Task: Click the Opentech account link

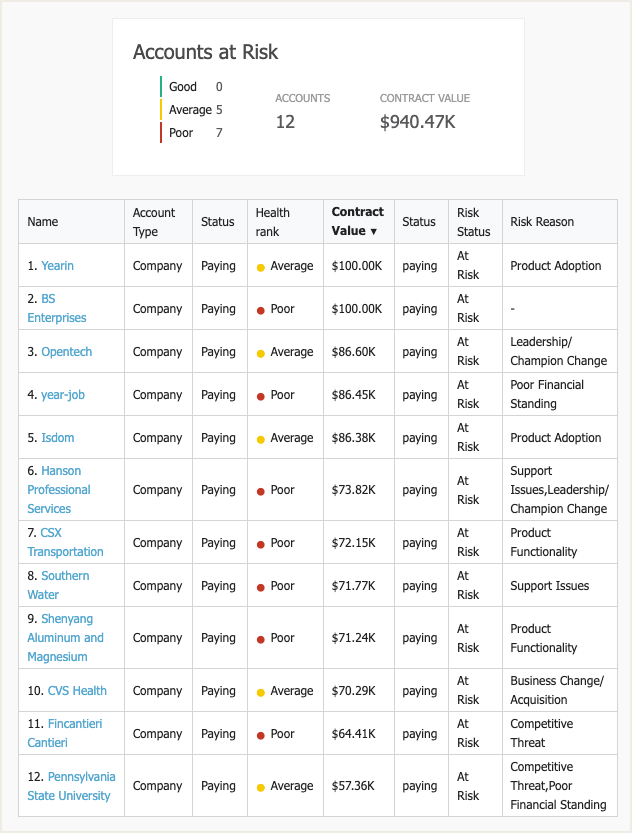Action: [x=66, y=352]
